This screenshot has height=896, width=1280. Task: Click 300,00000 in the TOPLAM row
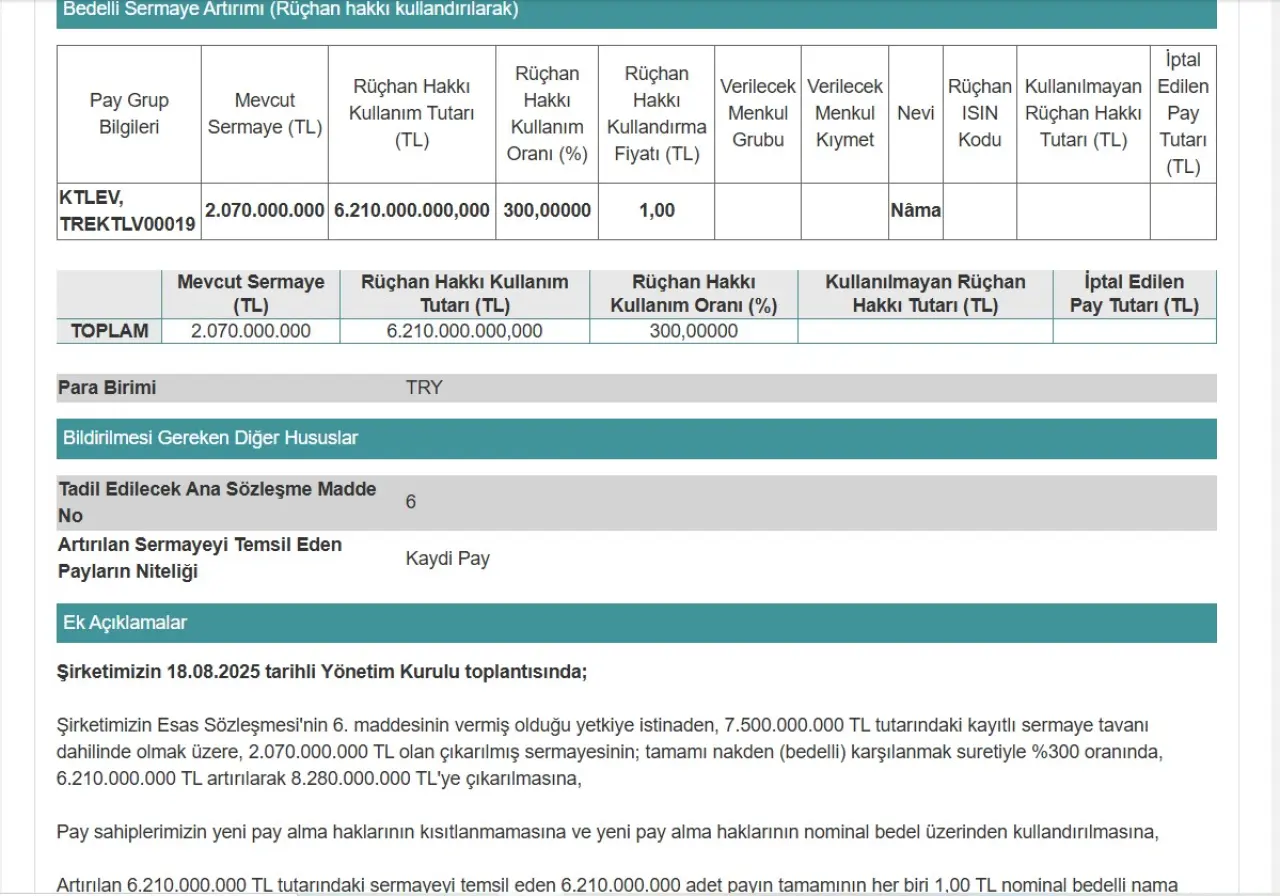coord(693,331)
